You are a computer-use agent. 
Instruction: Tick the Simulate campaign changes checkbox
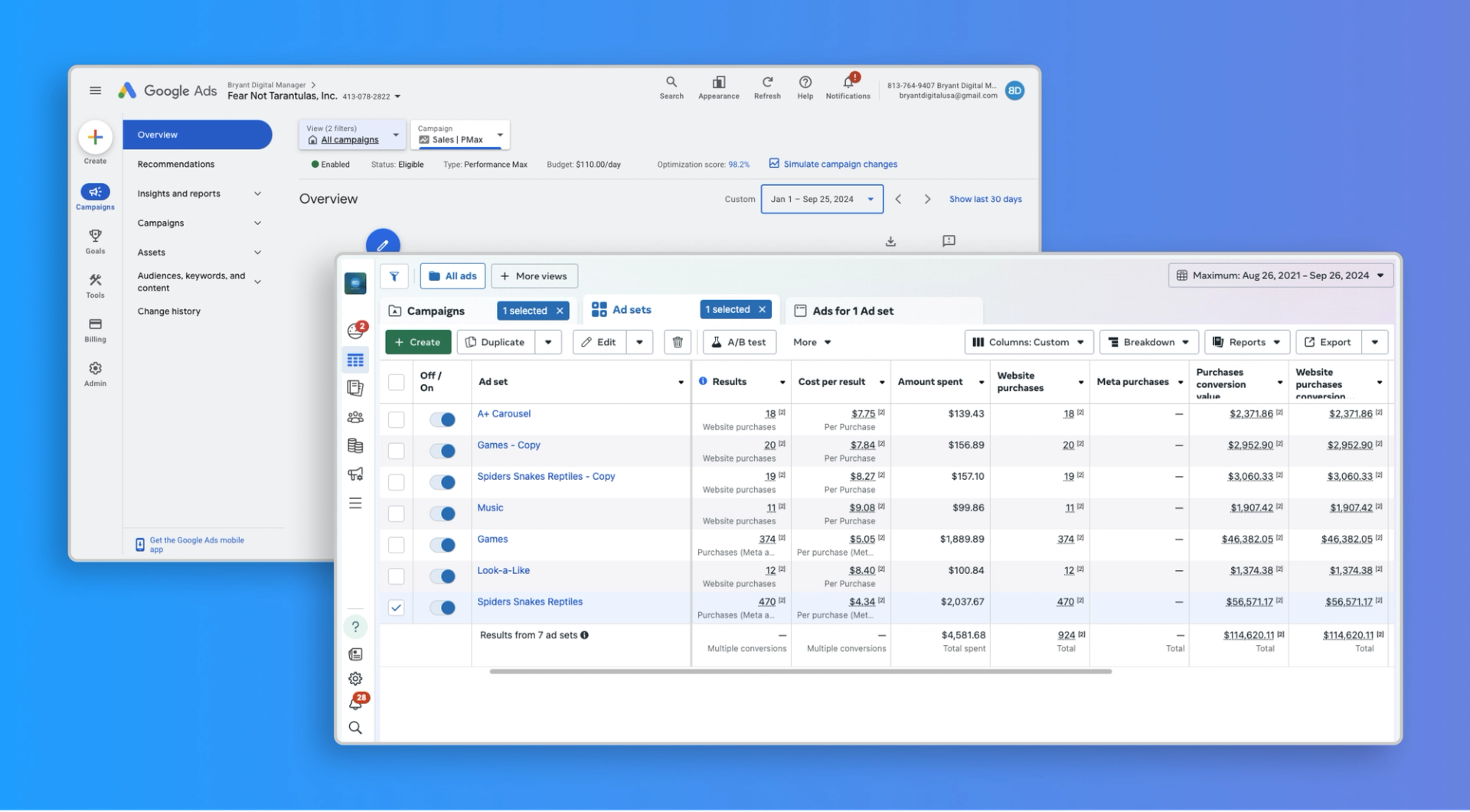tap(774, 164)
